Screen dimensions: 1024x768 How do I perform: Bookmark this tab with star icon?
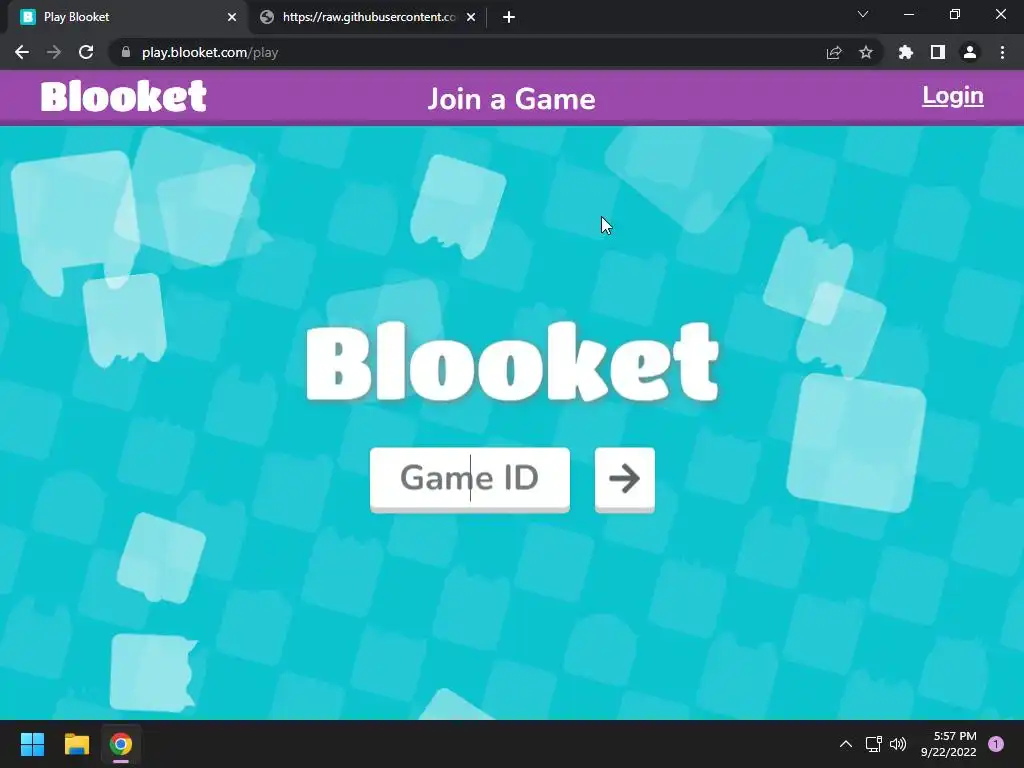pyautogui.click(x=865, y=52)
